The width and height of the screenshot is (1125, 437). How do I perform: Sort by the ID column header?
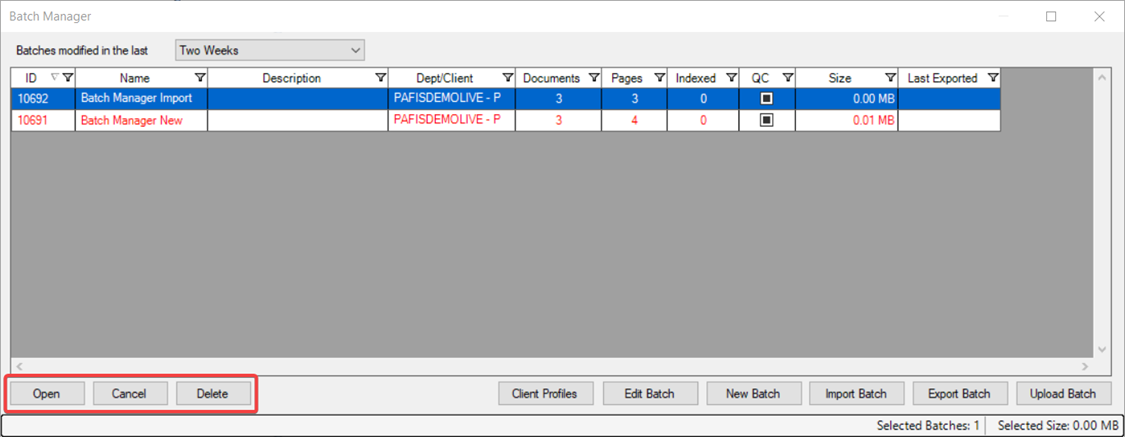point(31,78)
